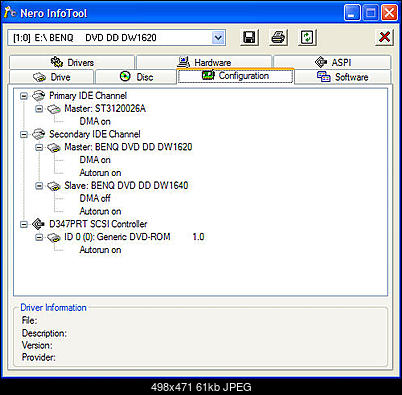
Task: Select the Secondary IDE Channel tree item
Action: [x=95, y=134]
